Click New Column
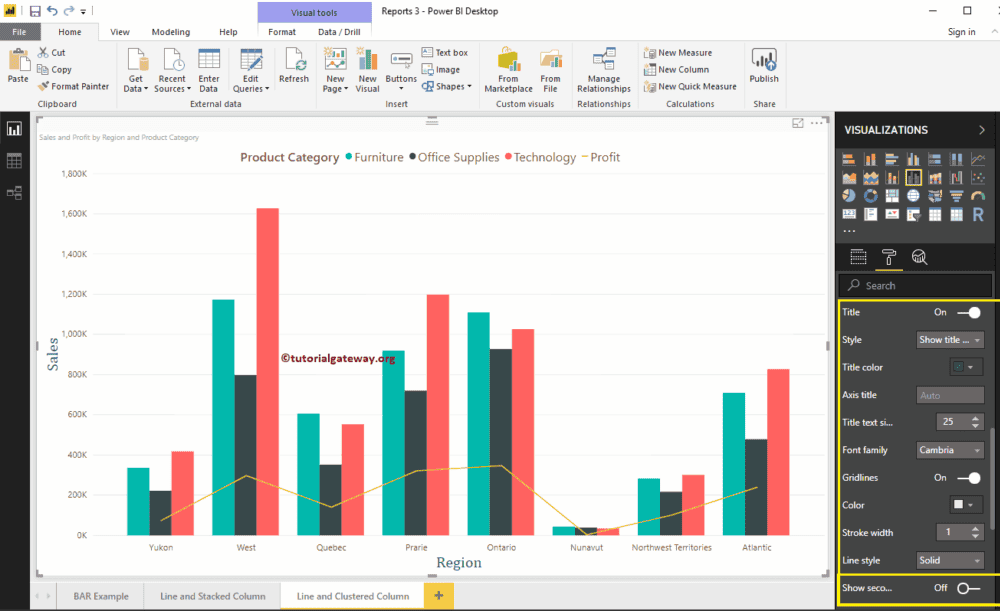This screenshot has width=1000, height=611. (x=677, y=70)
